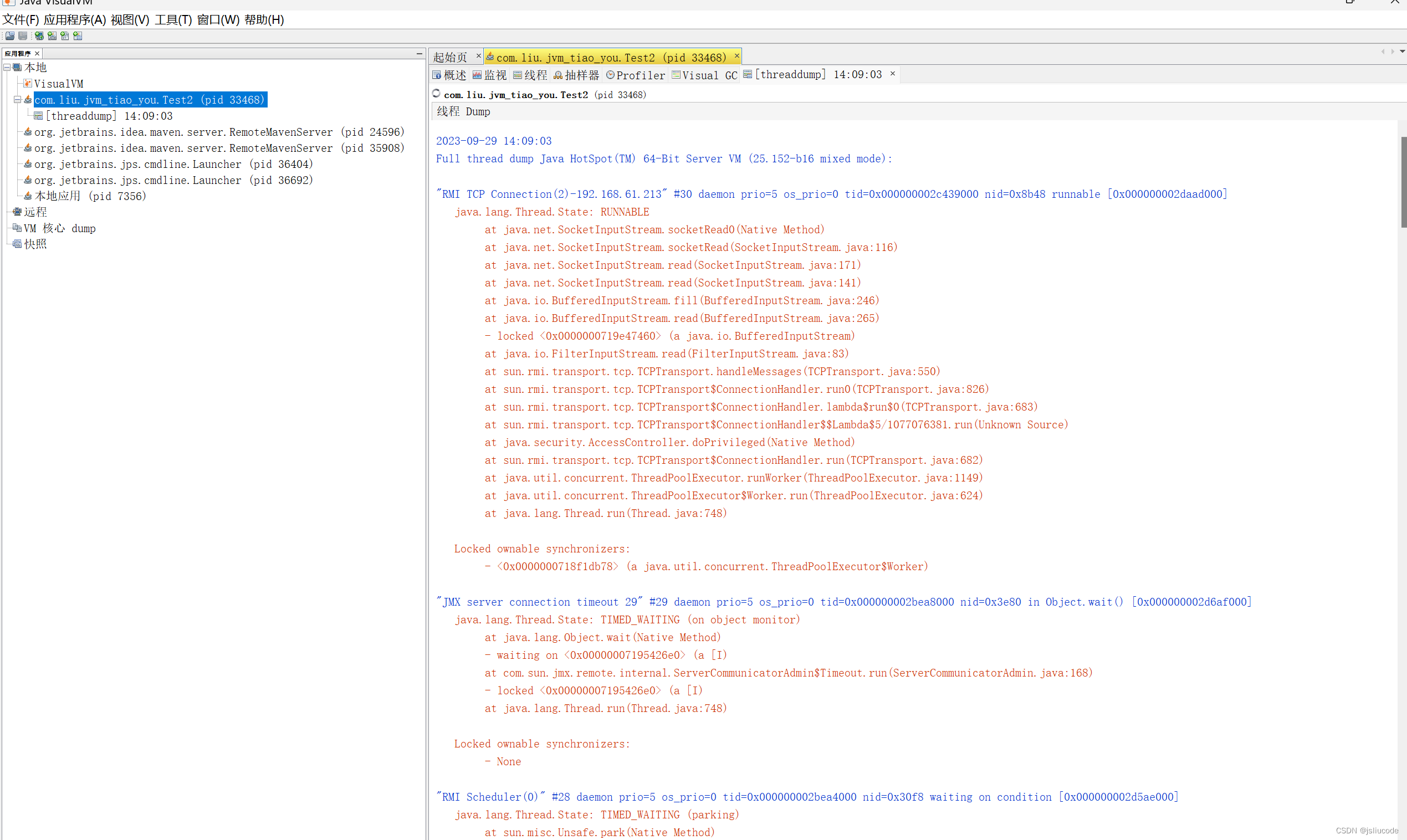Click the VisualVM node icon in the tree
Image resolution: width=1407 pixels, height=840 pixels.
(27, 83)
